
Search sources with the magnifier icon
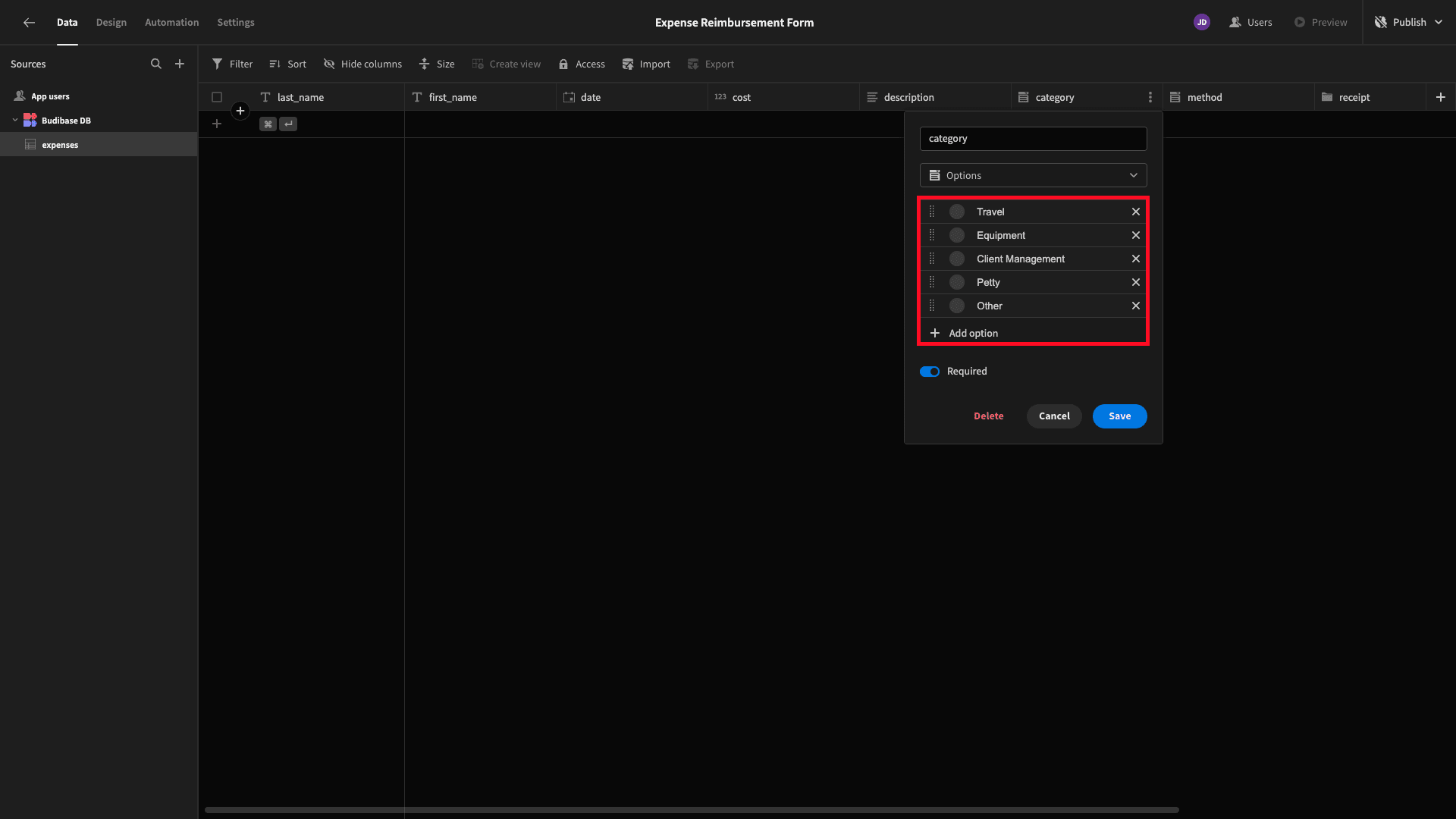(156, 64)
